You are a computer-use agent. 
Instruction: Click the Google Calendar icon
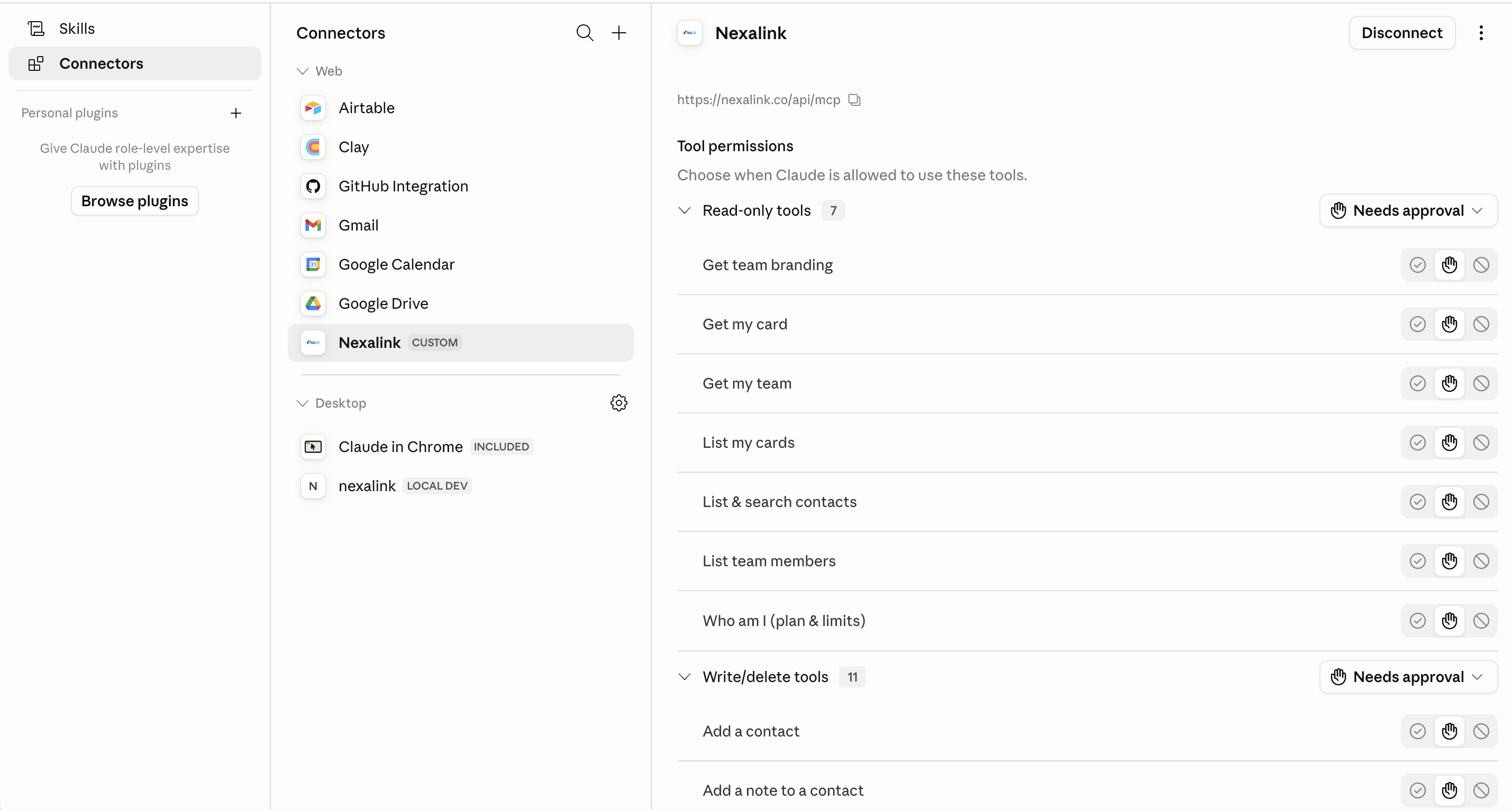click(x=313, y=264)
